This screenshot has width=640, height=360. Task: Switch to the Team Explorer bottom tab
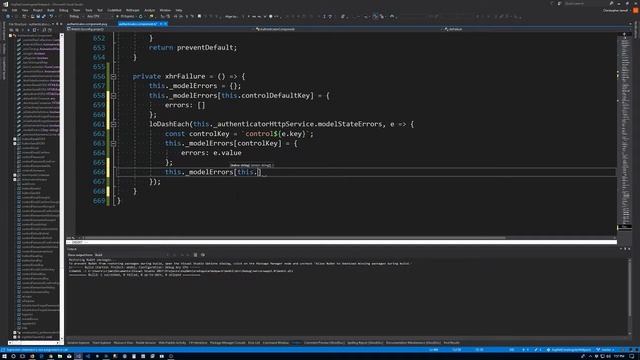[102, 343]
